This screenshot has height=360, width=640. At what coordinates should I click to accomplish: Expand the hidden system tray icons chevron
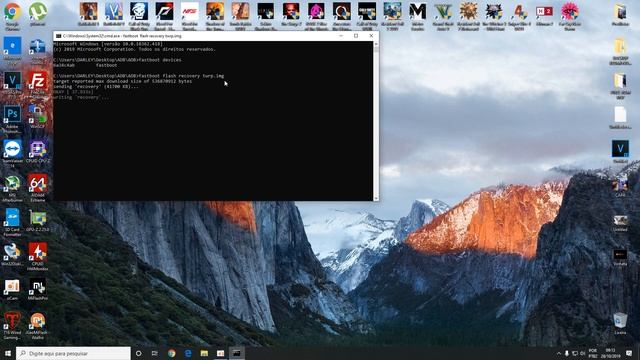point(559,353)
